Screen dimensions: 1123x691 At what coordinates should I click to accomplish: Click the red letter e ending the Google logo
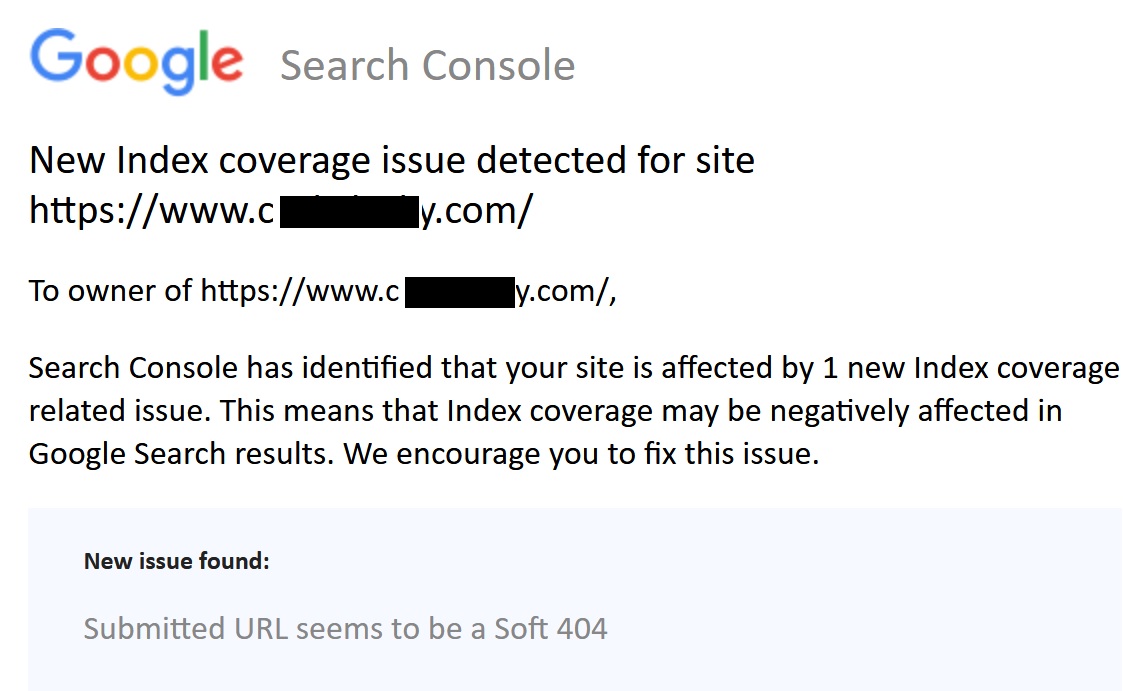click(227, 63)
